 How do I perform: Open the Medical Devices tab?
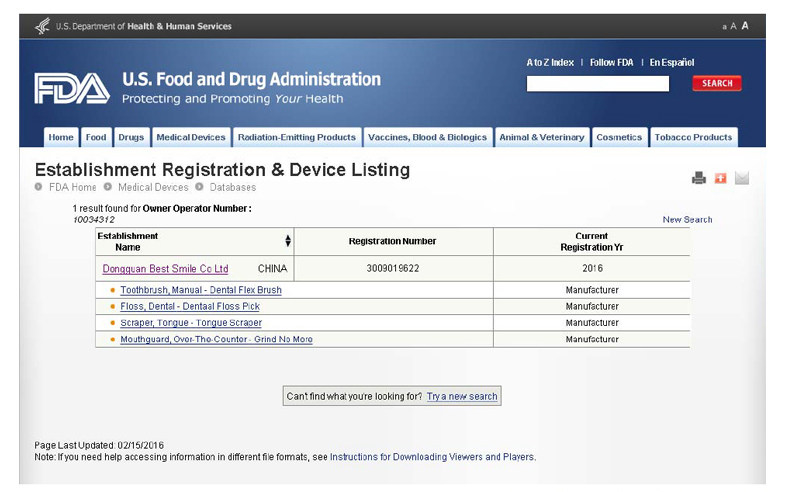pyautogui.click(x=191, y=137)
